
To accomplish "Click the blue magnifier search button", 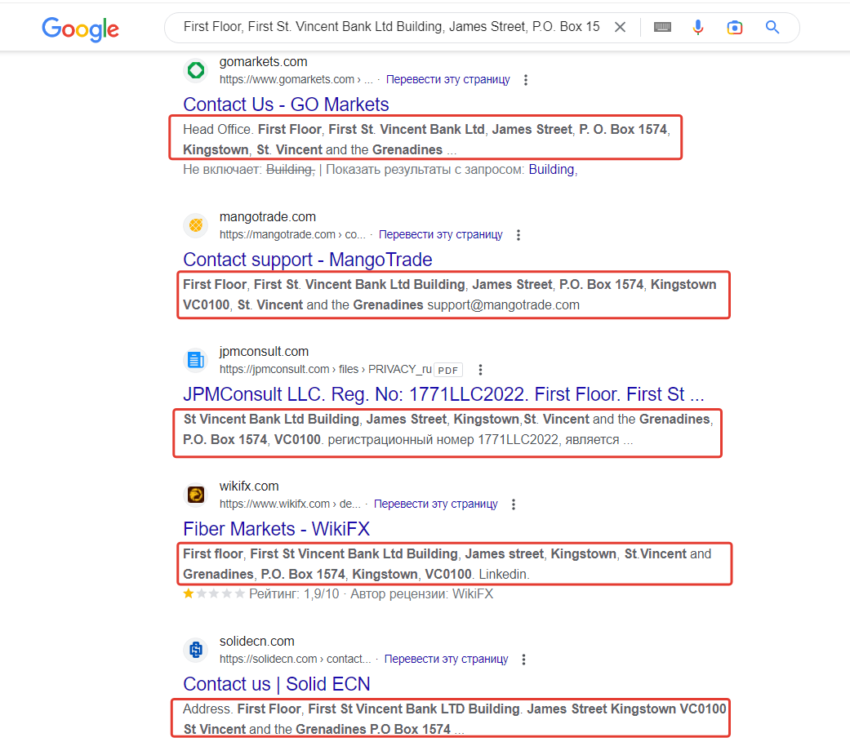I will [772, 27].
